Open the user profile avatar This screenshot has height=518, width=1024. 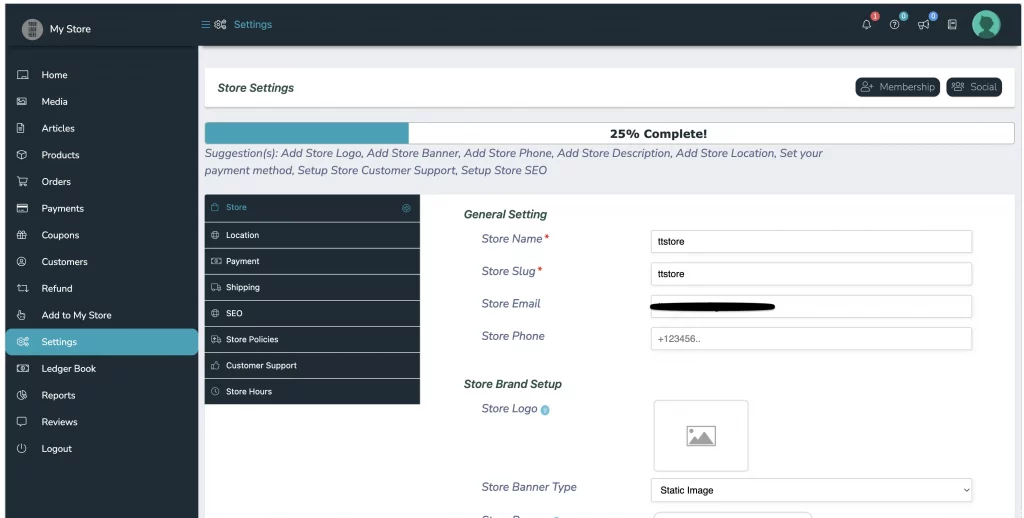point(986,25)
